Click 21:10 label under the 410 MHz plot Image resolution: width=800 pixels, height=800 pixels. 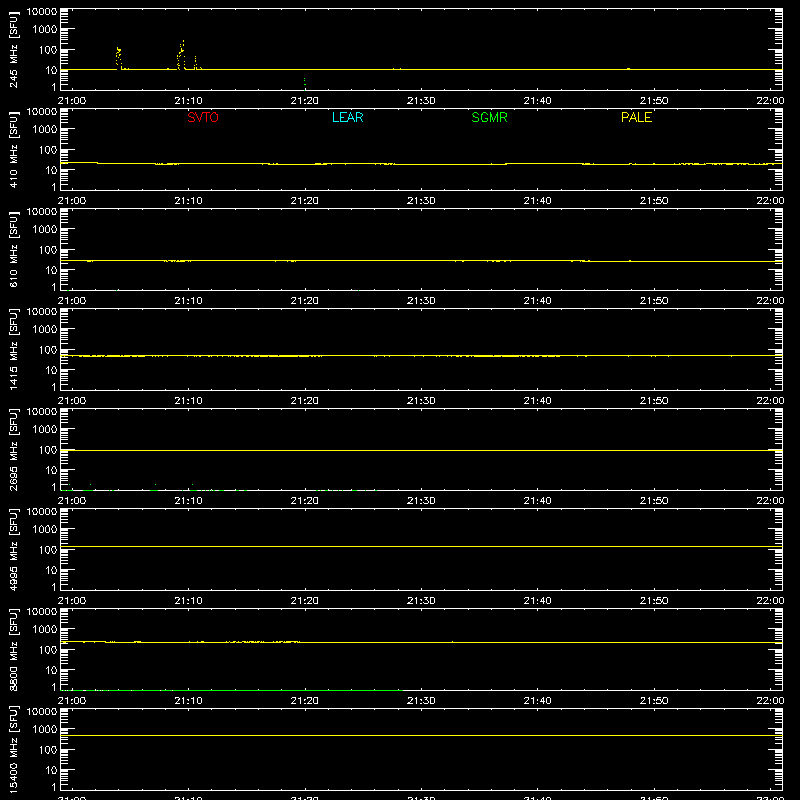pyautogui.click(x=188, y=201)
